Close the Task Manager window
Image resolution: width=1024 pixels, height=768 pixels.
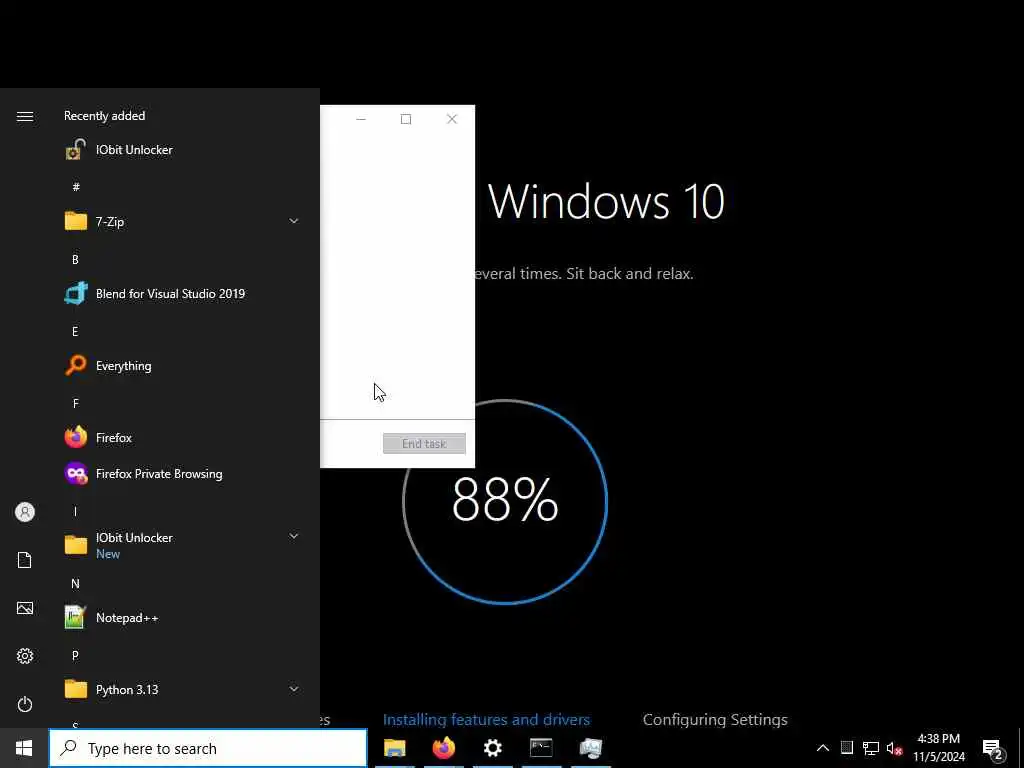click(x=452, y=119)
